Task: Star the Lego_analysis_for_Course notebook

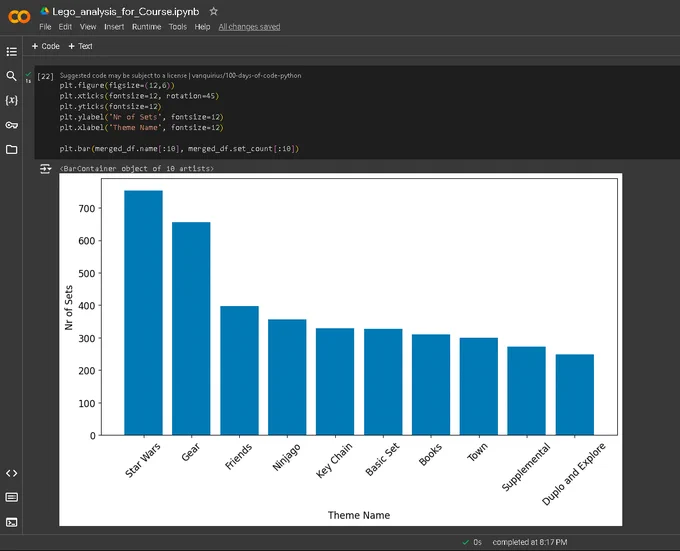Action: point(213,11)
